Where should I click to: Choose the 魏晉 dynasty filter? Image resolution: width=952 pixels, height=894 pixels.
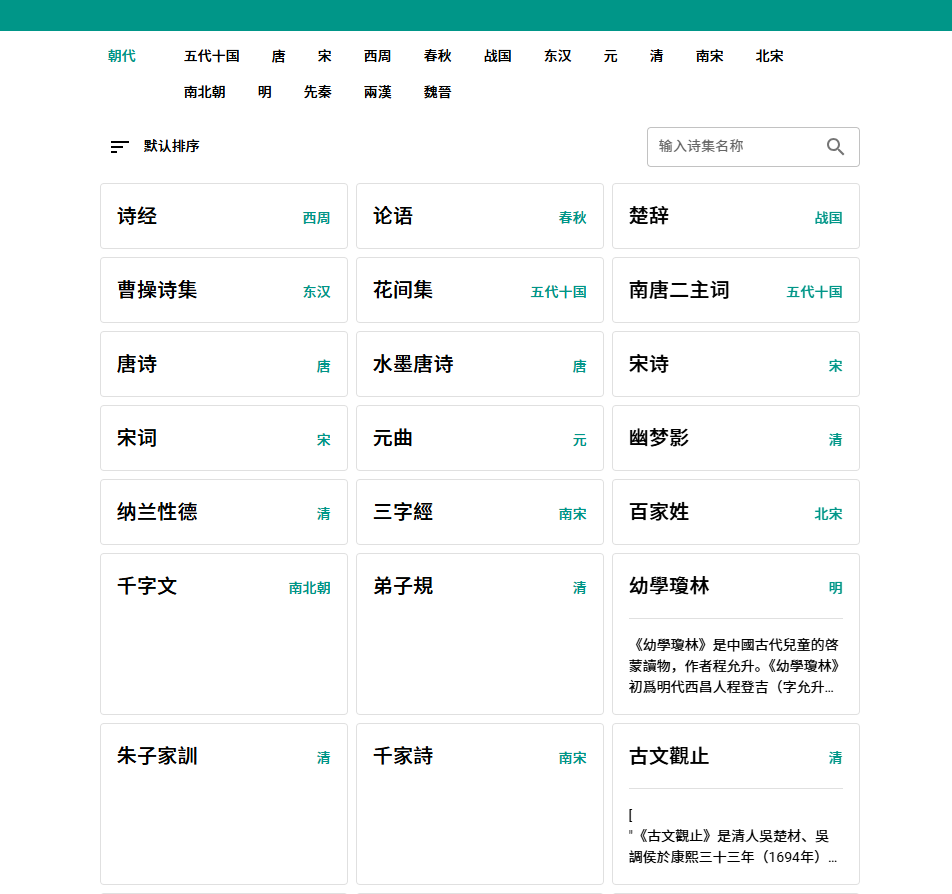click(438, 92)
